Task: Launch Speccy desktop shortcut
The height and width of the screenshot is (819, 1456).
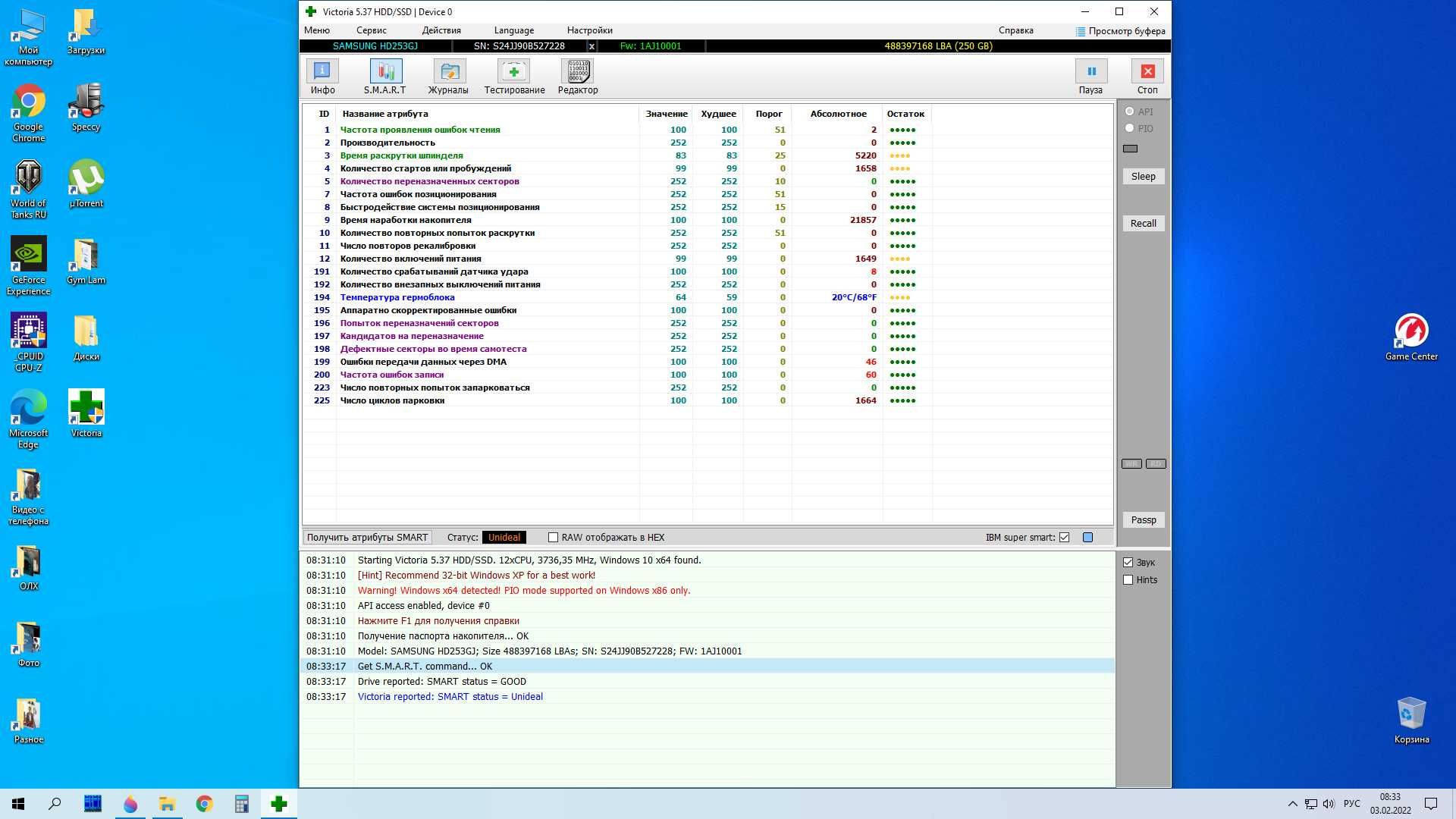Action: [x=86, y=108]
